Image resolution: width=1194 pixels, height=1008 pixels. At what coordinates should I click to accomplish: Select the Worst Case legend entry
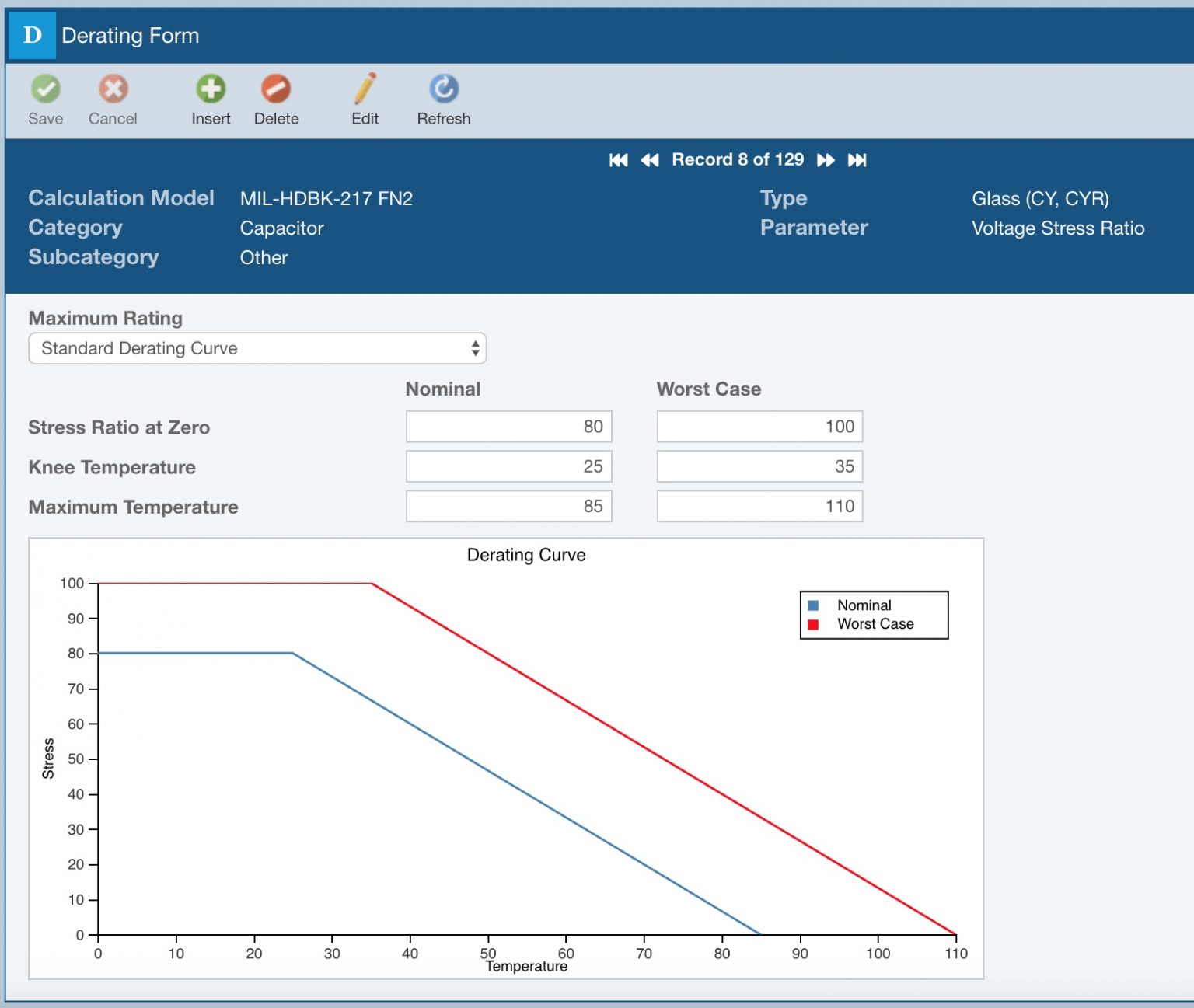pyautogui.click(x=875, y=623)
